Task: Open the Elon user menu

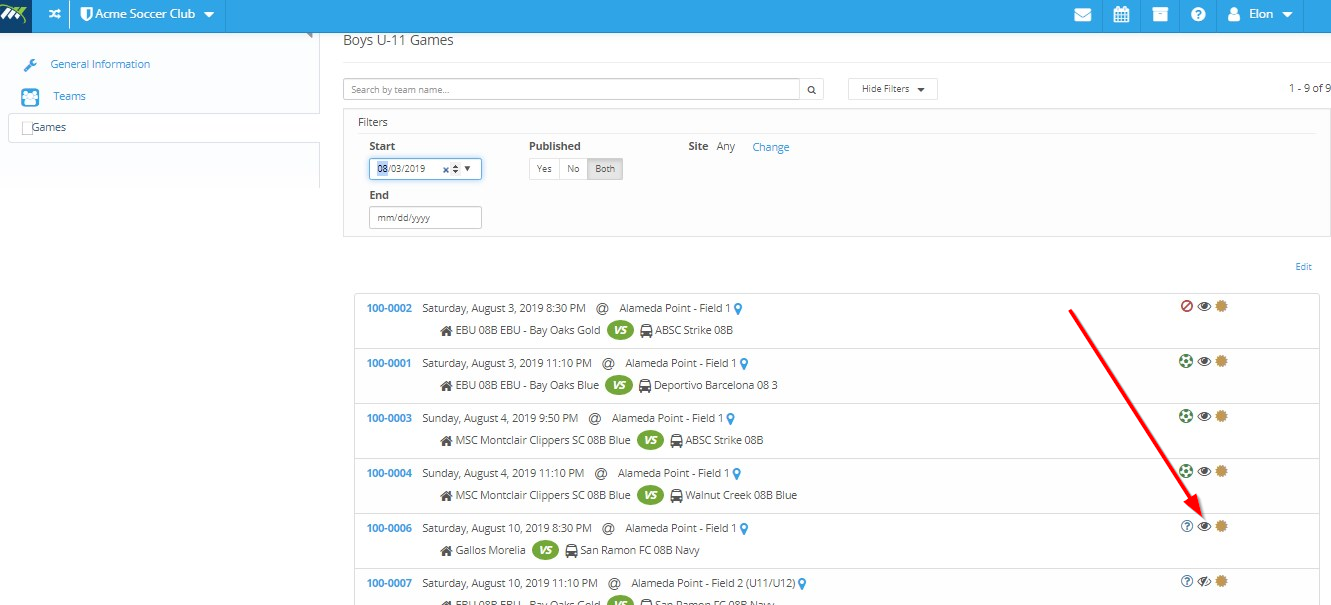Action: (1260, 15)
